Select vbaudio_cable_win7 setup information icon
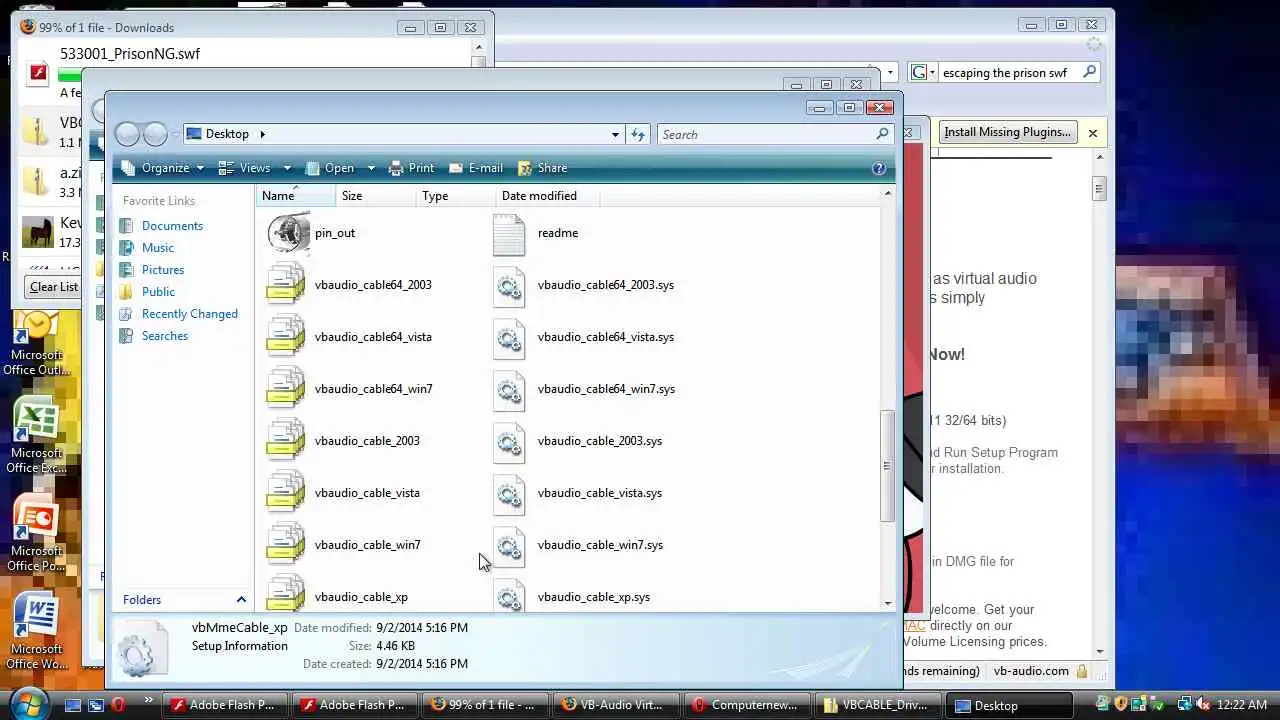The height and width of the screenshot is (720, 1280). (286, 545)
